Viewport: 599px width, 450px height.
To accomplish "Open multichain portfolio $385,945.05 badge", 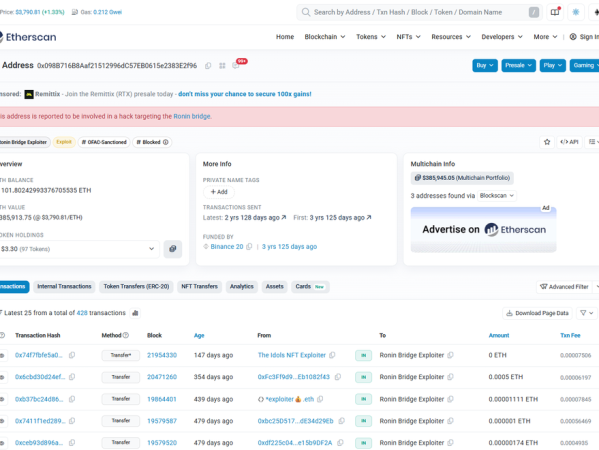I will click(462, 178).
